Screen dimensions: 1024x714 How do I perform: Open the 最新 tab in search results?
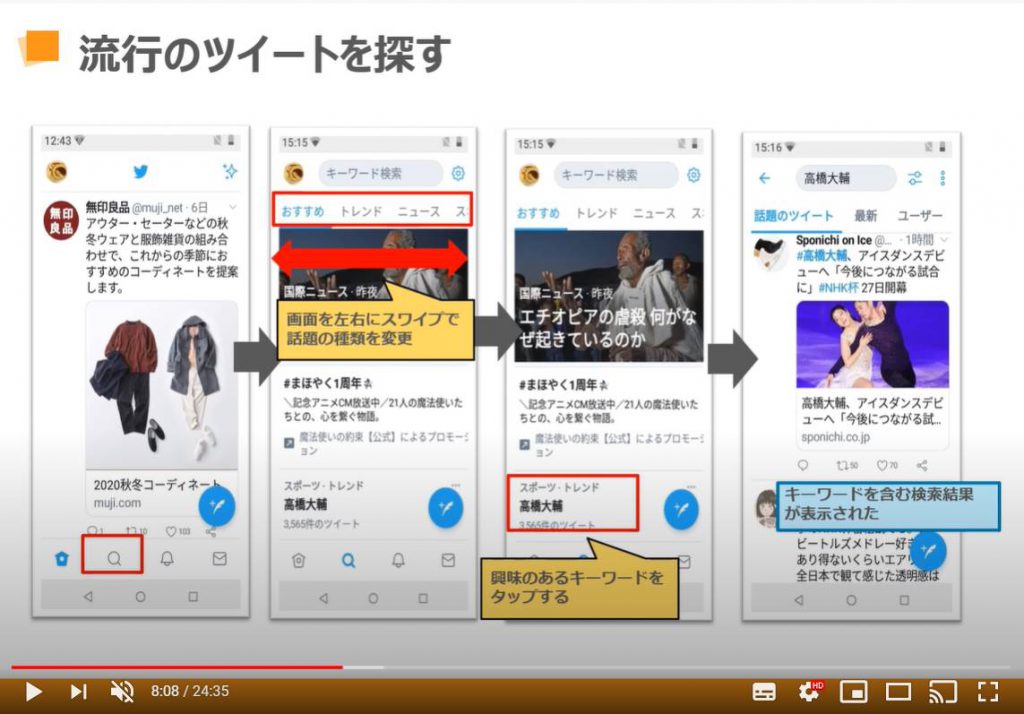point(865,216)
